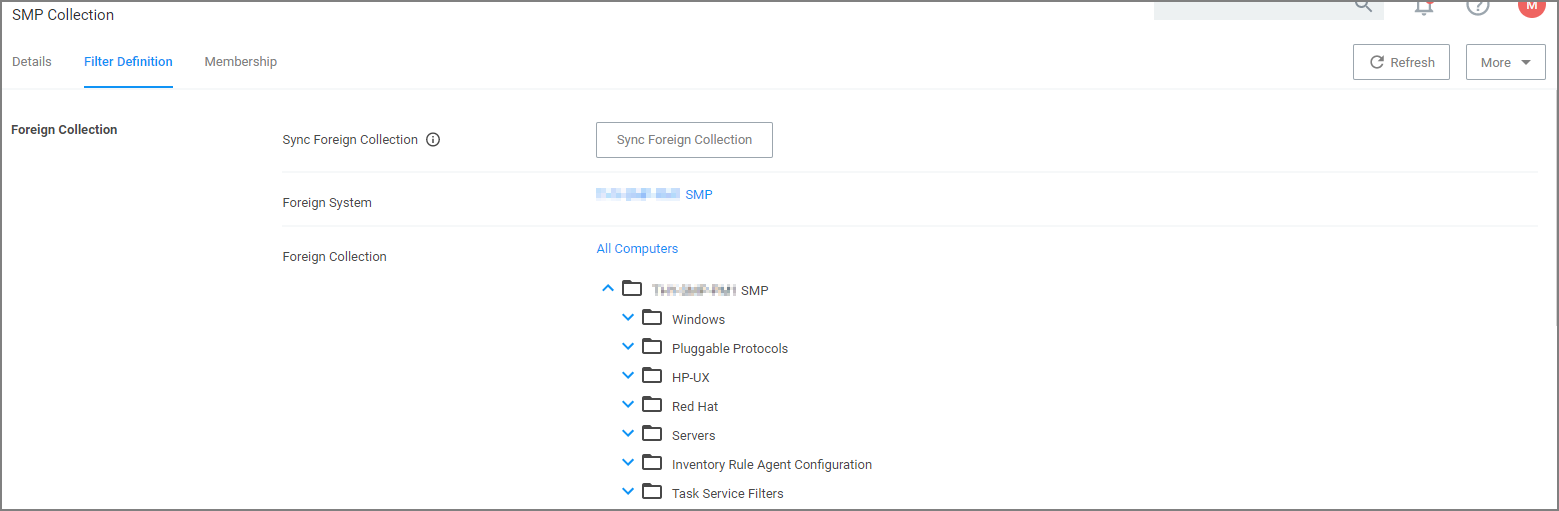Open the help question mark icon
1559x511 pixels.
tap(1477, 7)
